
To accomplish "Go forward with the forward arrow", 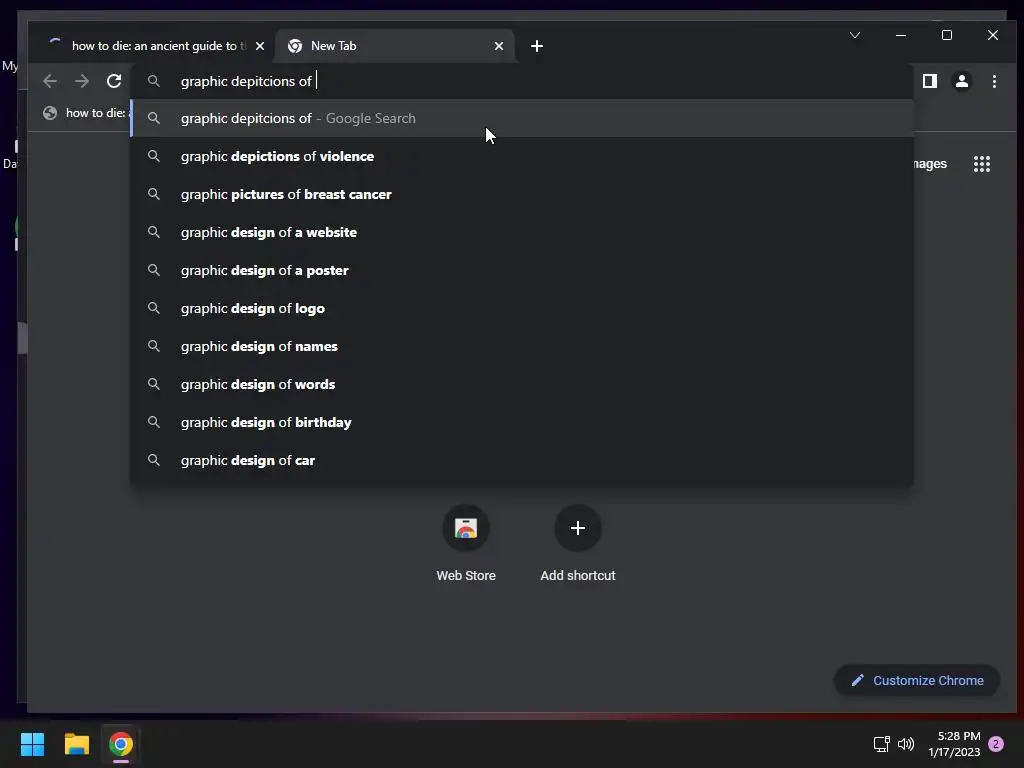I will [82, 81].
